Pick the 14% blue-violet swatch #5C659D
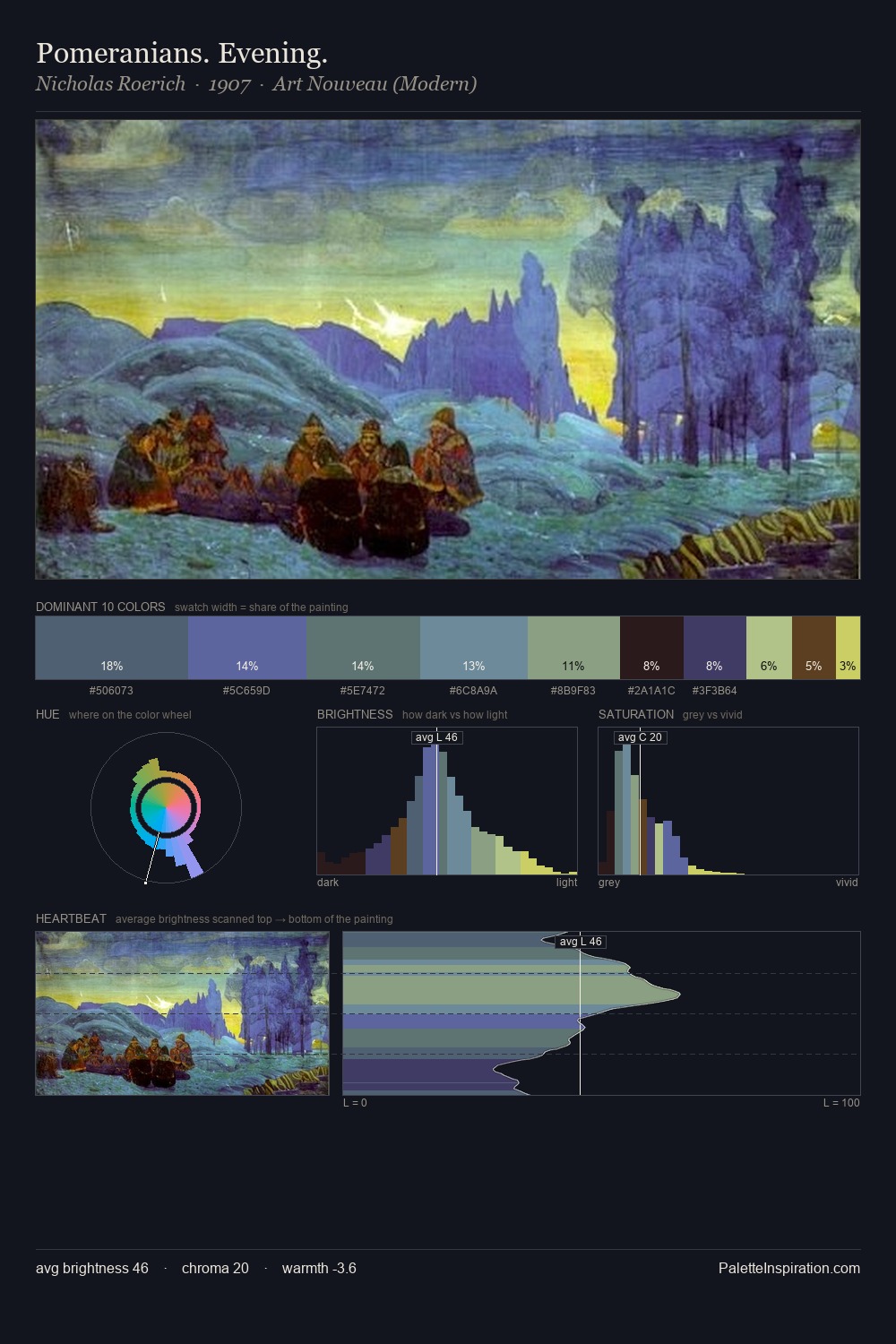The image size is (896, 1344). 247,648
